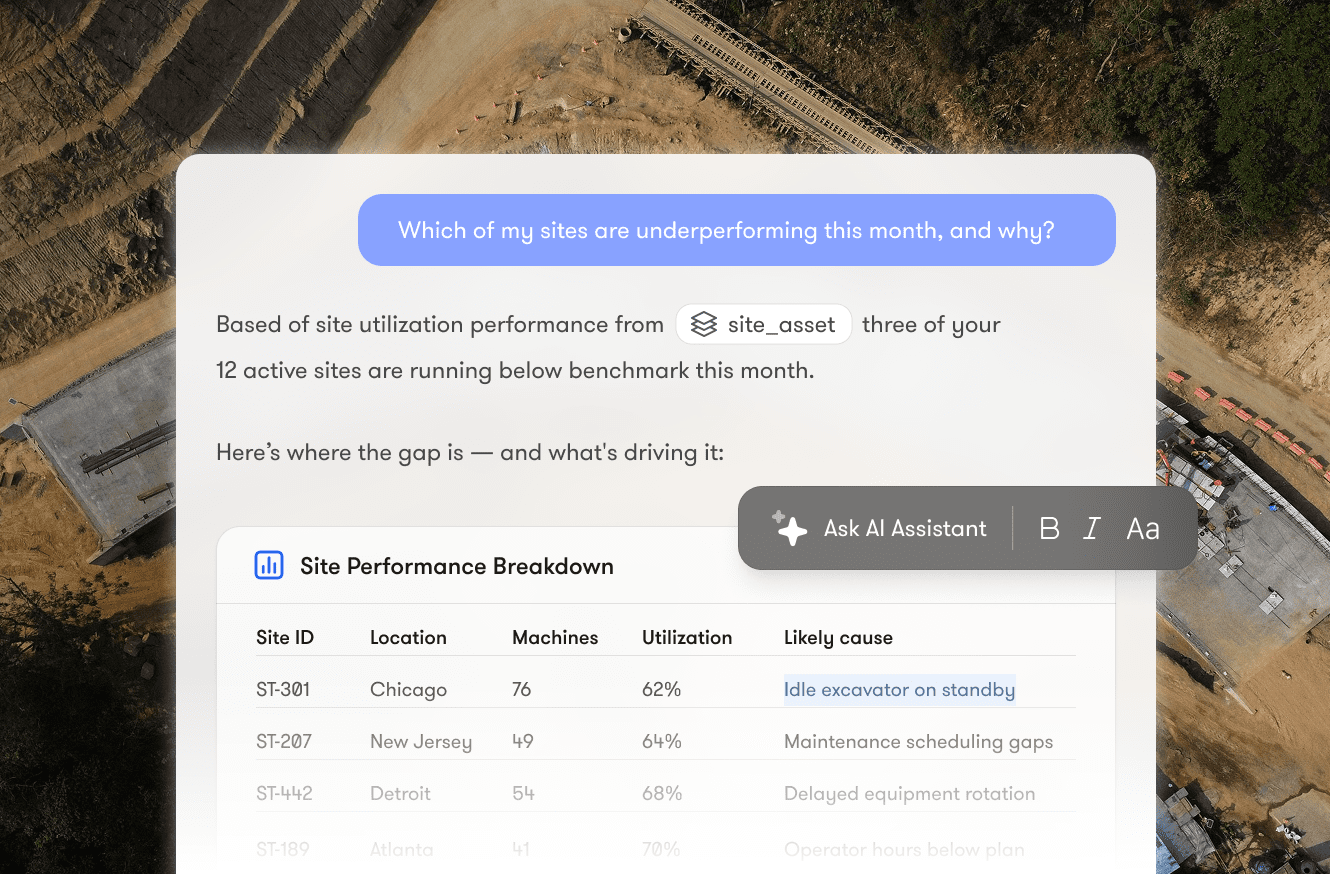Click the sentence starting Here's where the gap is
Screen dimensions: 1330x874
(x=470, y=453)
